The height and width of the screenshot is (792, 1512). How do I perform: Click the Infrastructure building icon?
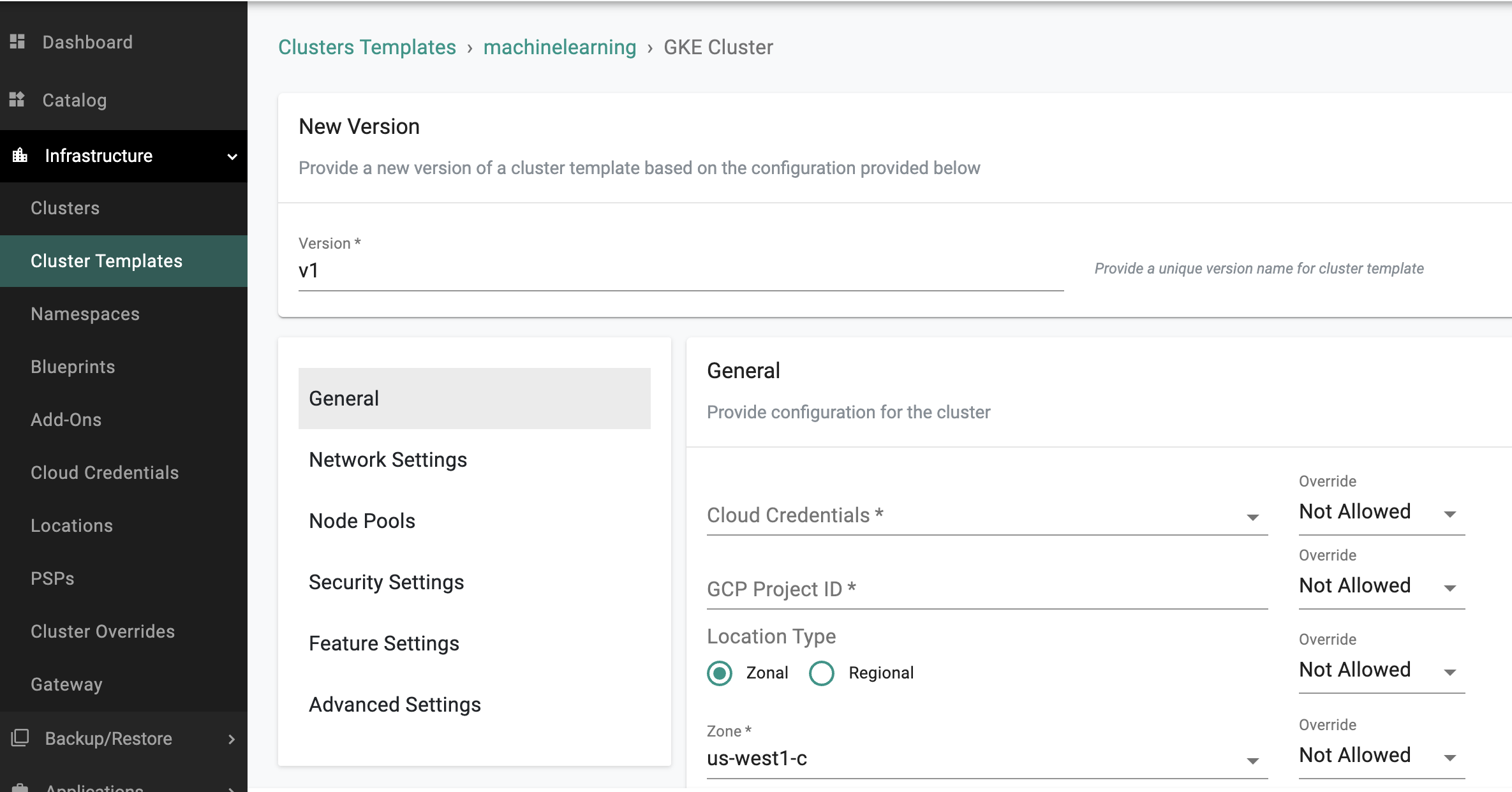20,155
